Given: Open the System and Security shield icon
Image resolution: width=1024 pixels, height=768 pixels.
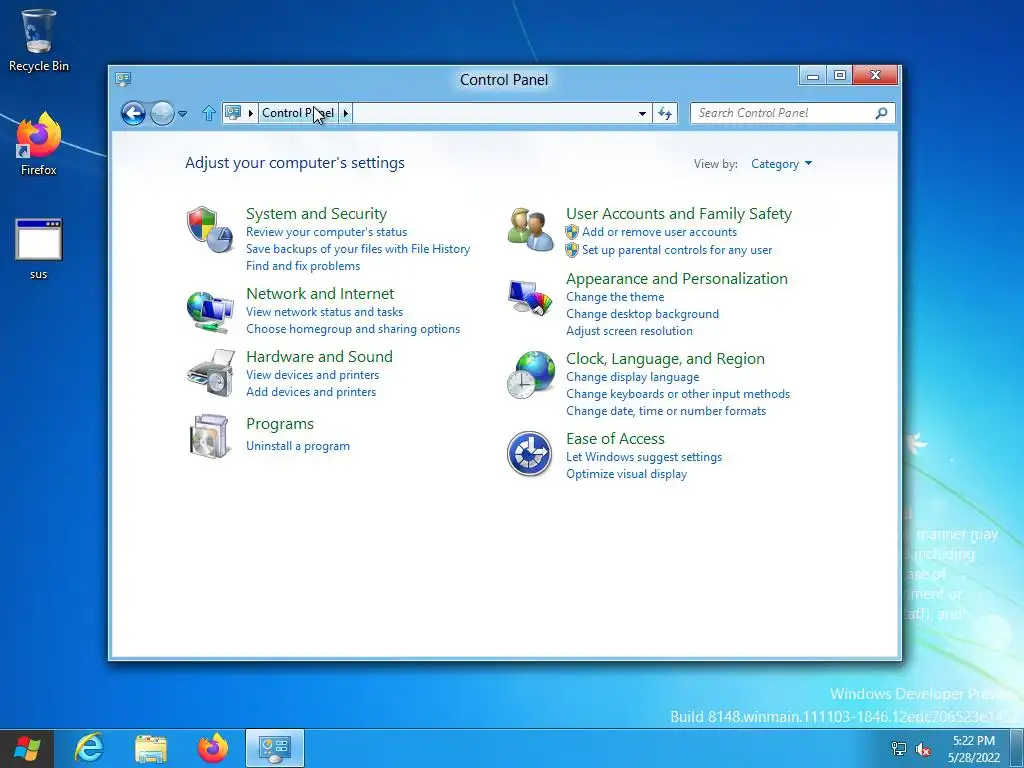Looking at the screenshot, I should [x=210, y=230].
